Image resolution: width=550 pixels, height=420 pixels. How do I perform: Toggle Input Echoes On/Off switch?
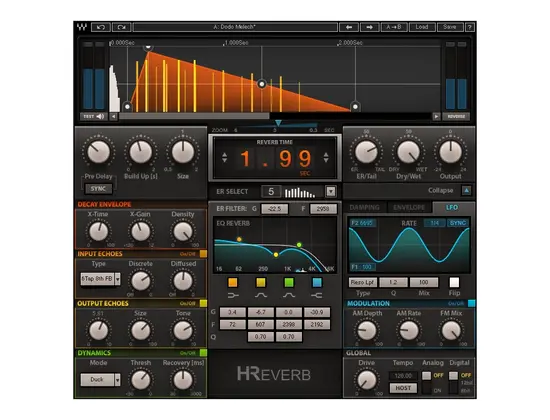click(x=203, y=254)
